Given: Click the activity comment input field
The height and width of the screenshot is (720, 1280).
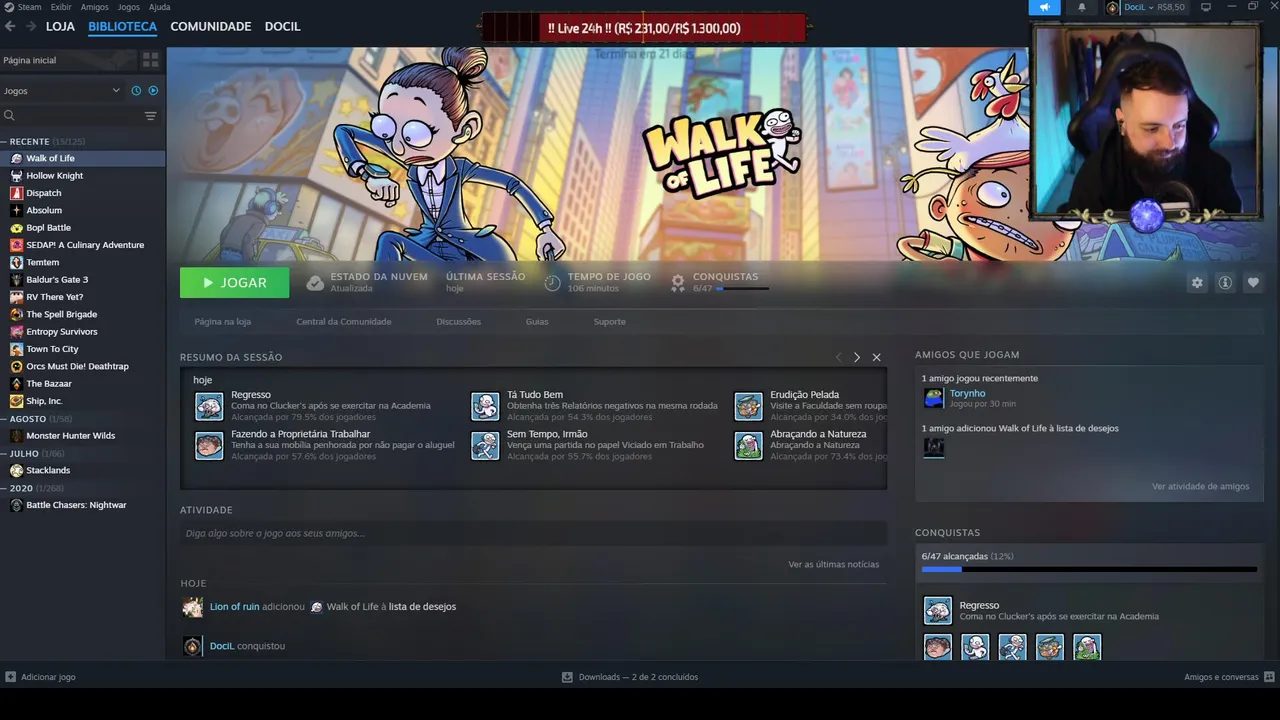Looking at the screenshot, I should point(533,534).
